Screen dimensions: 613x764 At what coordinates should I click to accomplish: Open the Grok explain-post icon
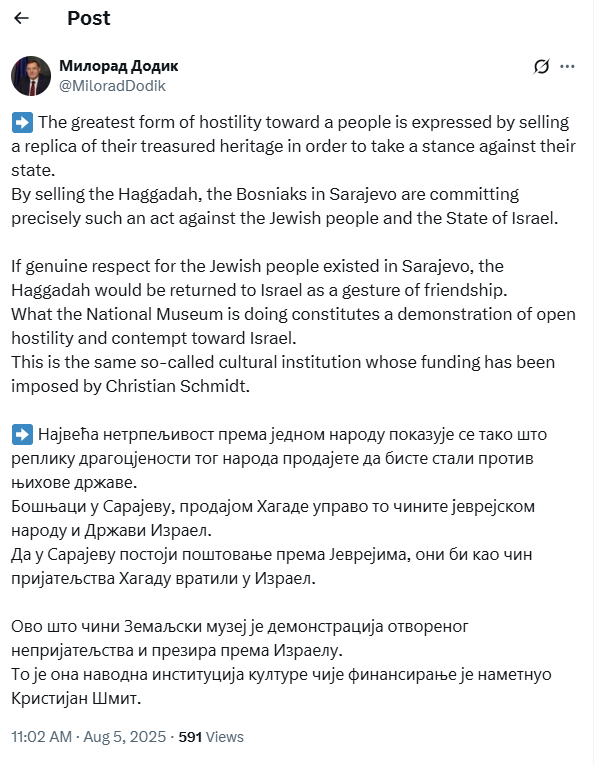point(541,66)
